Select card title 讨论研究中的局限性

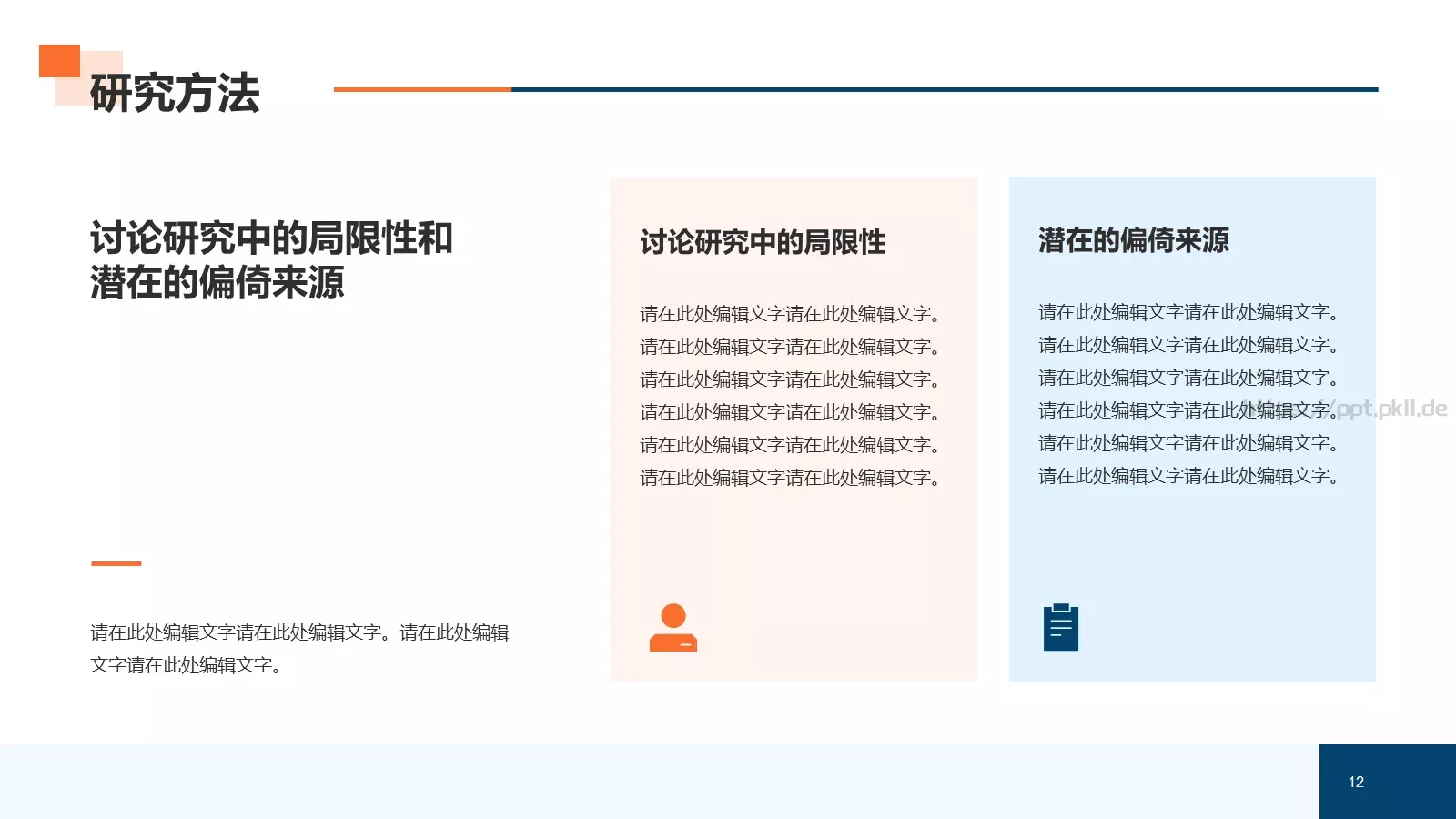(x=763, y=242)
